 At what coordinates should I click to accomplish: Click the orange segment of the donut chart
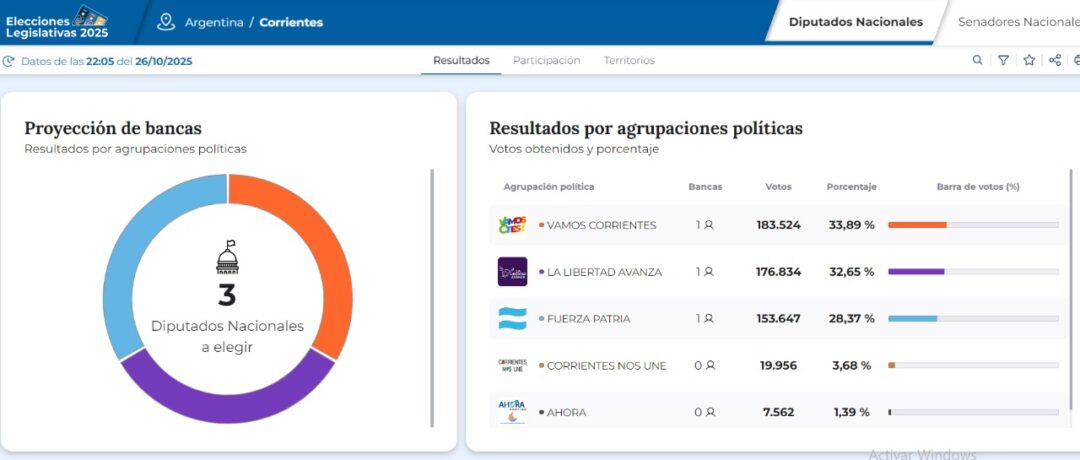320,250
